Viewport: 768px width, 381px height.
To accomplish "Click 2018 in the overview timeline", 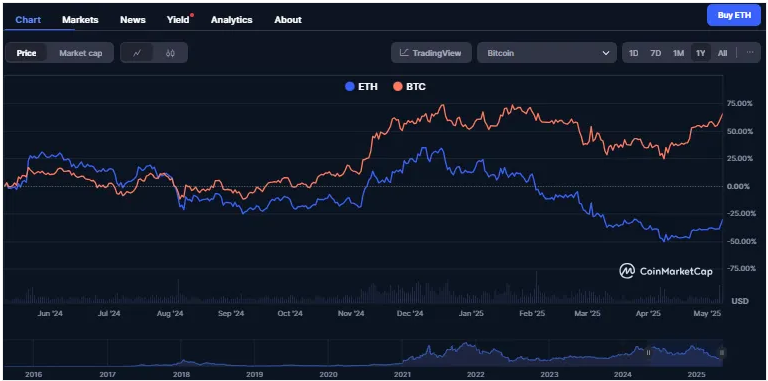I will 181,375.
